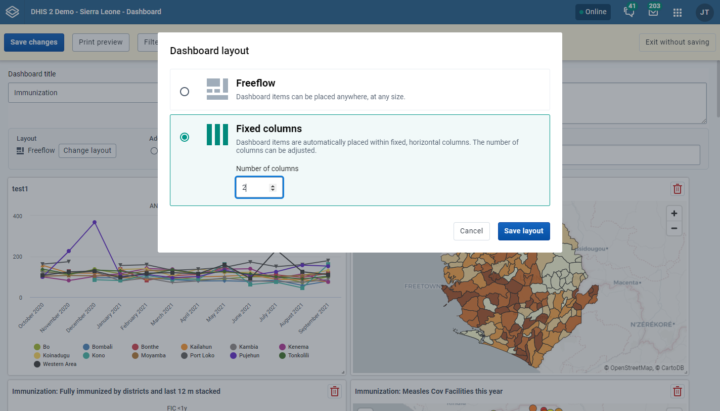Delete the Fully immunized by districts item
The image size is (720, 411).
click(334, 391)
